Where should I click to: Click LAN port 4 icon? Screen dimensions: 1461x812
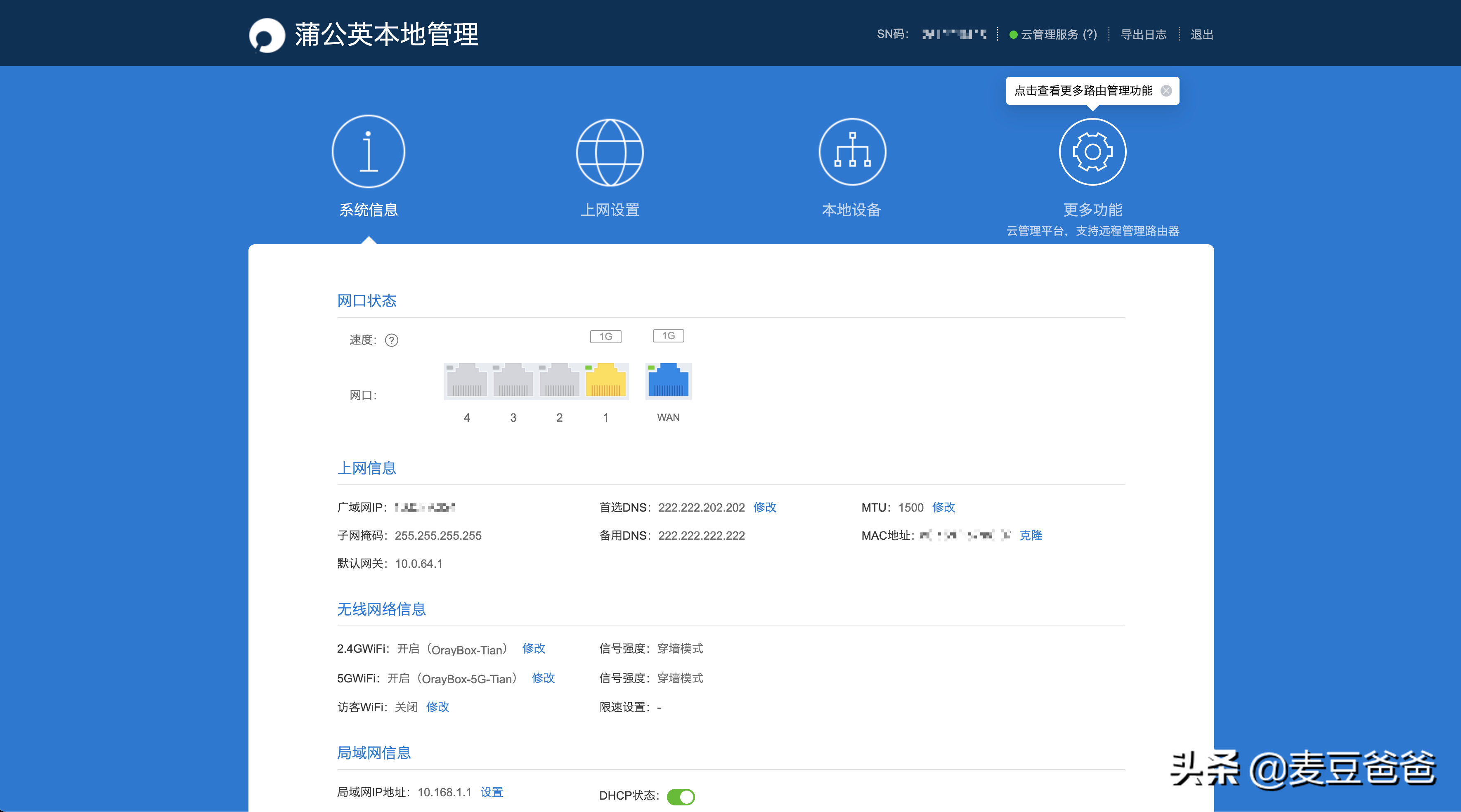tap(467, 381)
